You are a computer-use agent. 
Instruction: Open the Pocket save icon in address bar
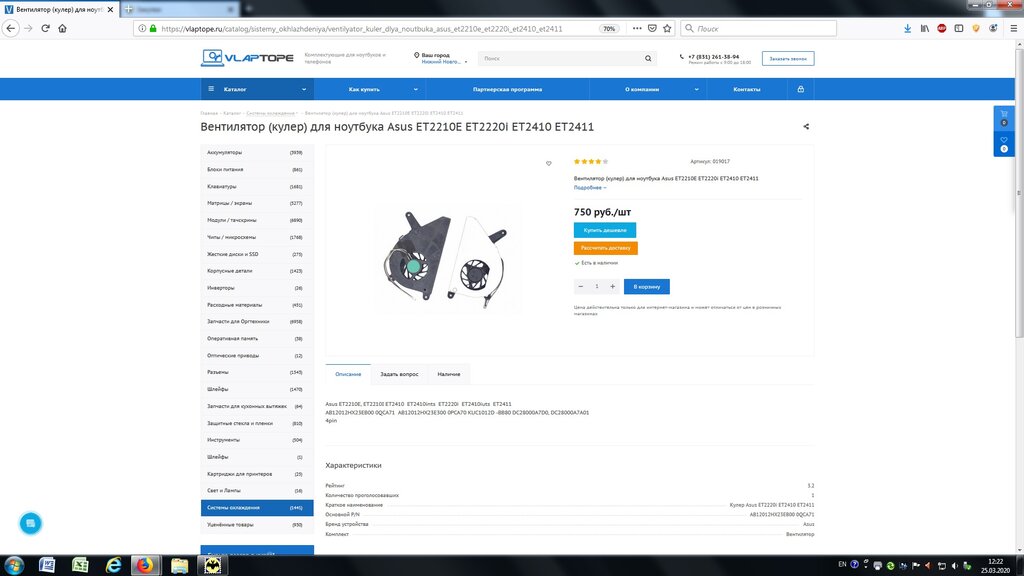tap(652, 29)
